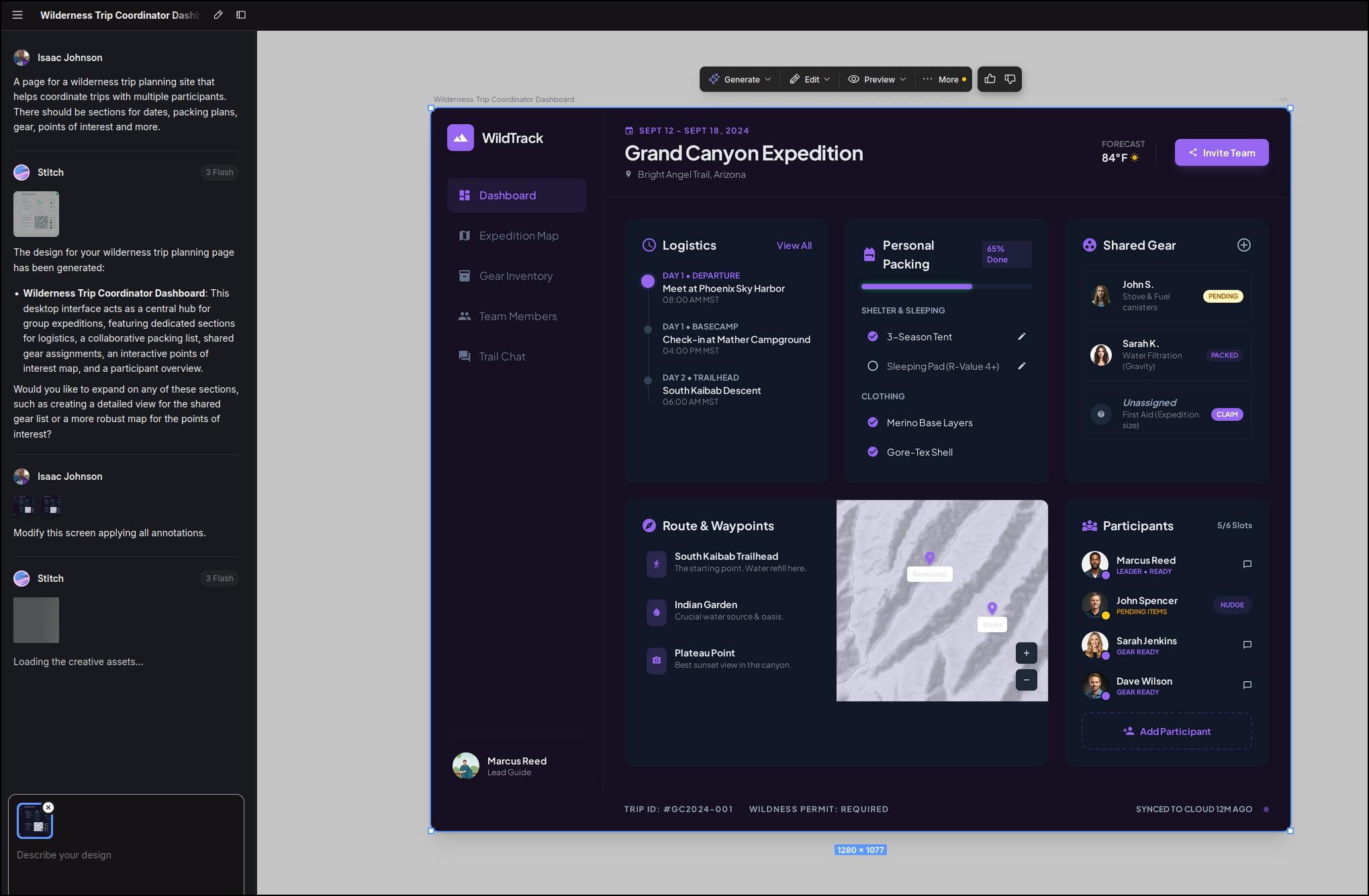The height and width of the screenshot is (896, 1369).
Task: Expand the Preview dropdown
Action: 878,79
